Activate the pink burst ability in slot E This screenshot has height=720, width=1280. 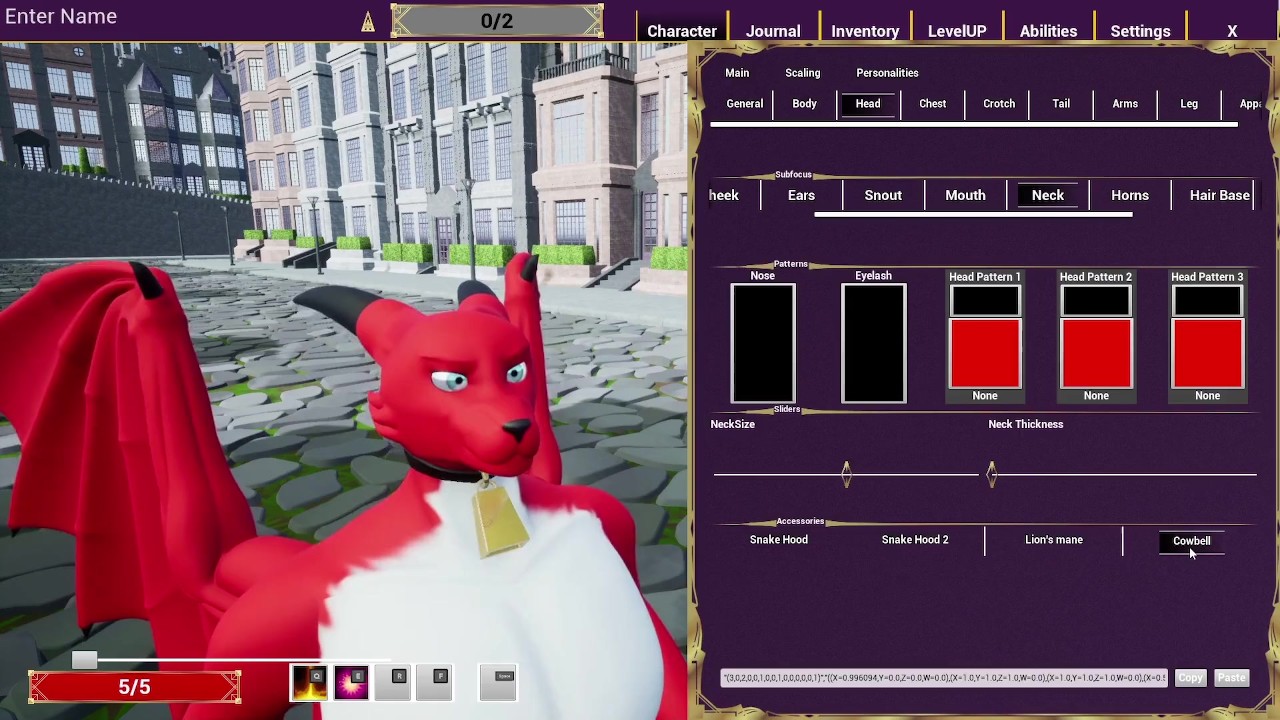pyautogui.click(x=351, y=682)
